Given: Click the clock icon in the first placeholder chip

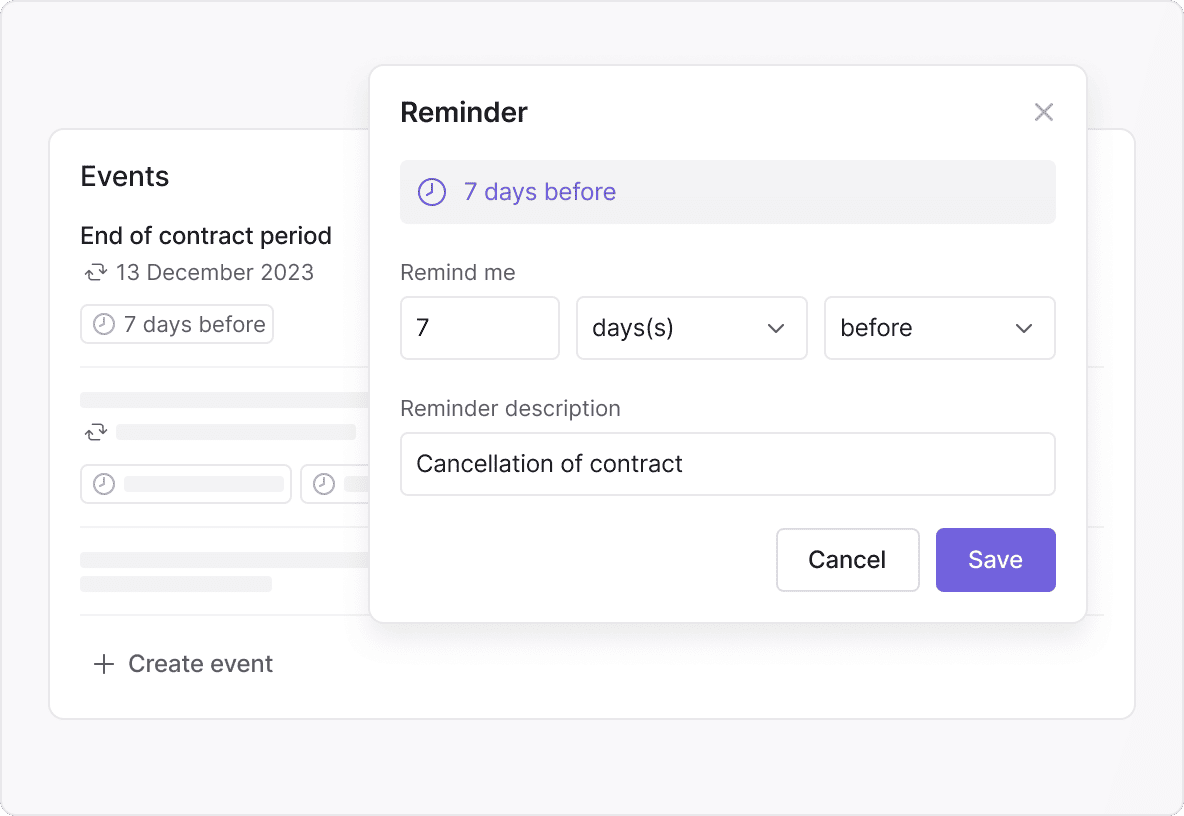Looking at the screenshot, I should point(103,484).
